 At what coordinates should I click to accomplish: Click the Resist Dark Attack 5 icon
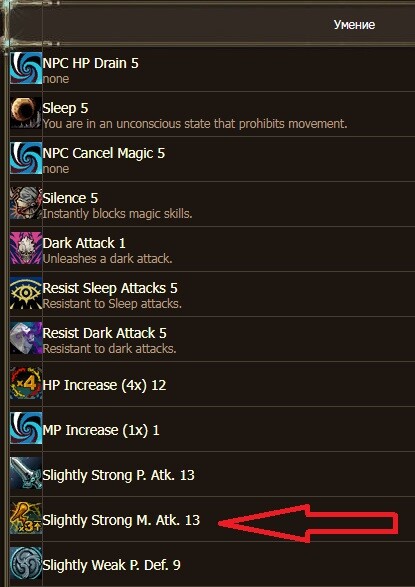point(26,338)
